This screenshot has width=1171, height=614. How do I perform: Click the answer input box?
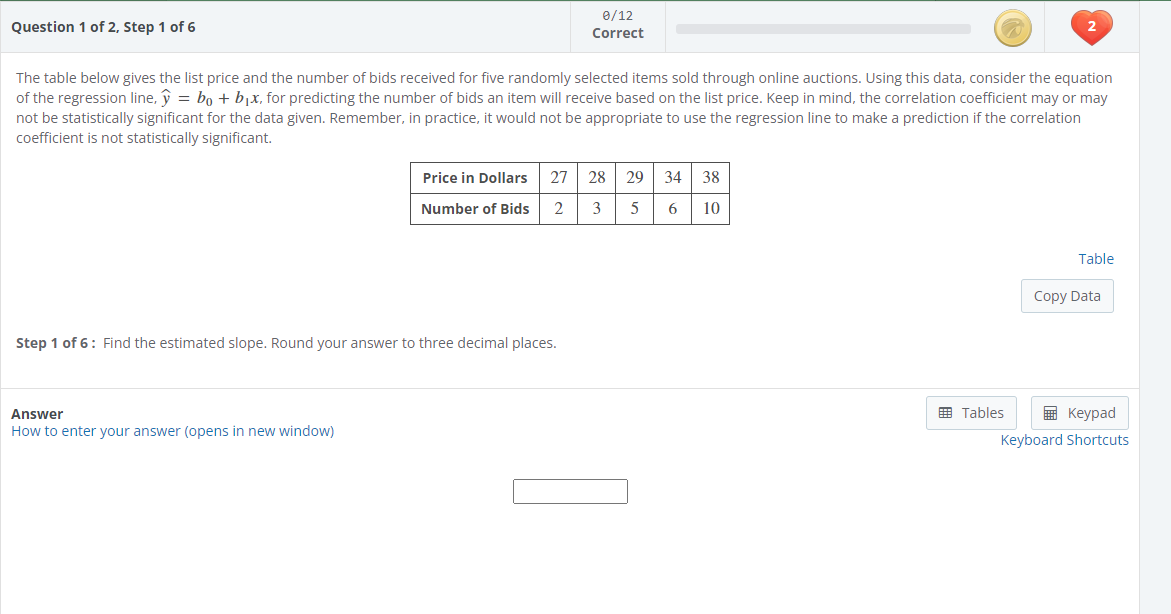coord(570,491)
